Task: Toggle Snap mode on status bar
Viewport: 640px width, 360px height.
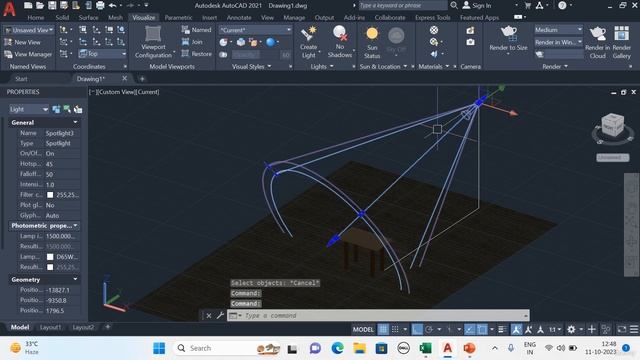Action: tap(395, 329)
